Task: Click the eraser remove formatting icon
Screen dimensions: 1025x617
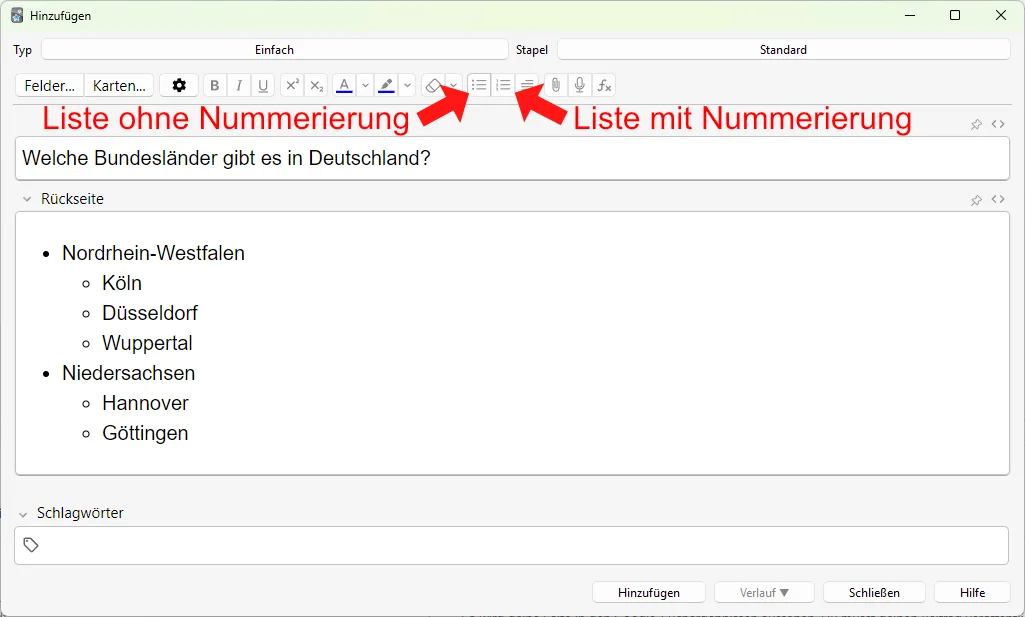Action: click(x=433, y=86)
